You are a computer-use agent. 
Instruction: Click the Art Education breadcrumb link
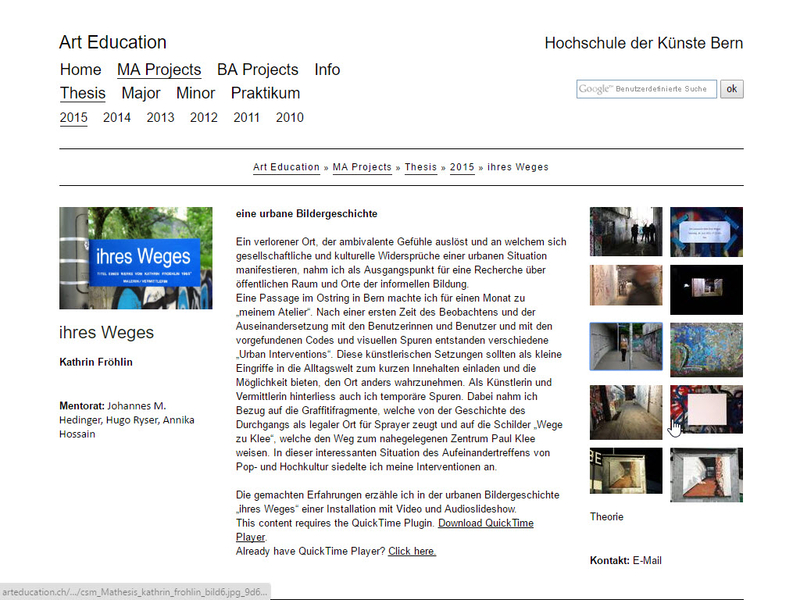click(x=286, y=167)
